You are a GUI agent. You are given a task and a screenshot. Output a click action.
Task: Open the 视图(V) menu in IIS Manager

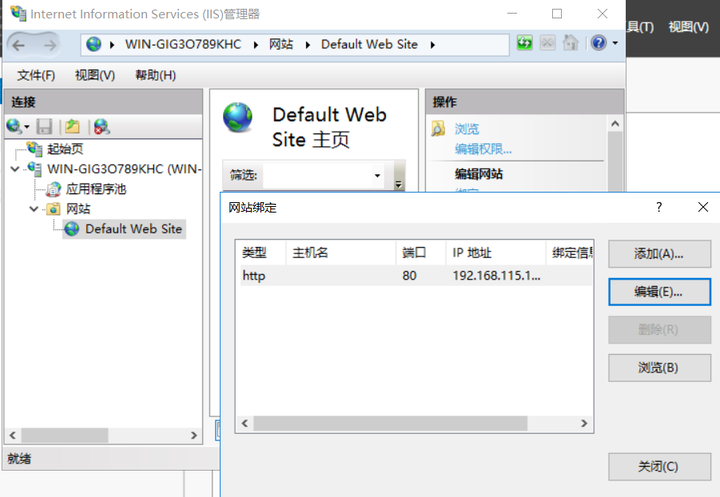[95, 75]
